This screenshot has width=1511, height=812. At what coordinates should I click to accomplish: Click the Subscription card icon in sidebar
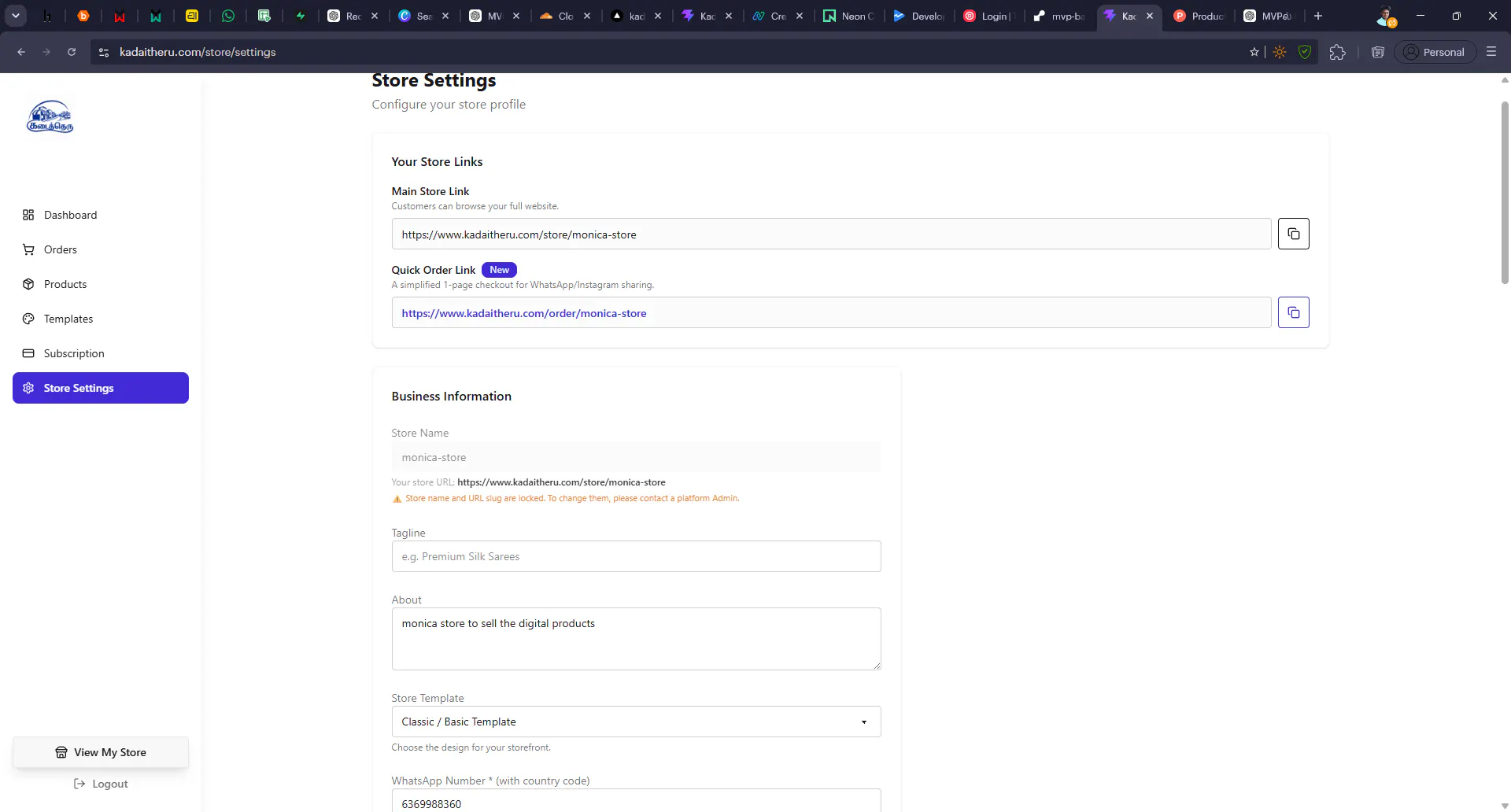[x=28, y=353]
